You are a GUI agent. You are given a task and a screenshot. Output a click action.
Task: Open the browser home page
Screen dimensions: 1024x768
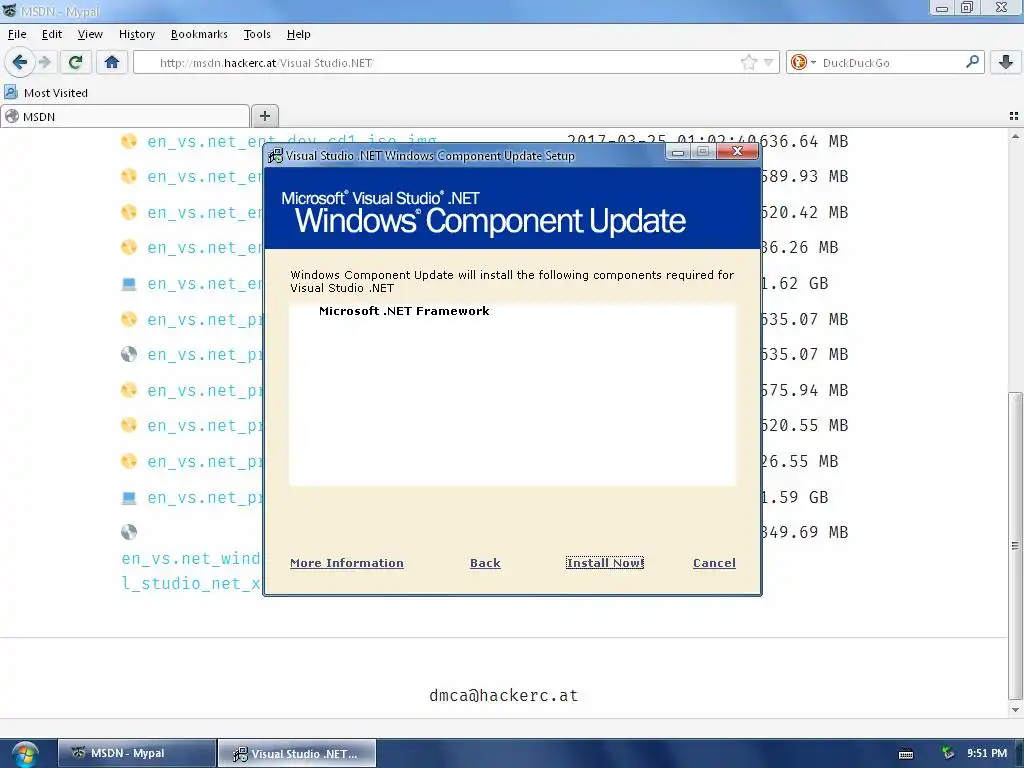tap(112, 62)
